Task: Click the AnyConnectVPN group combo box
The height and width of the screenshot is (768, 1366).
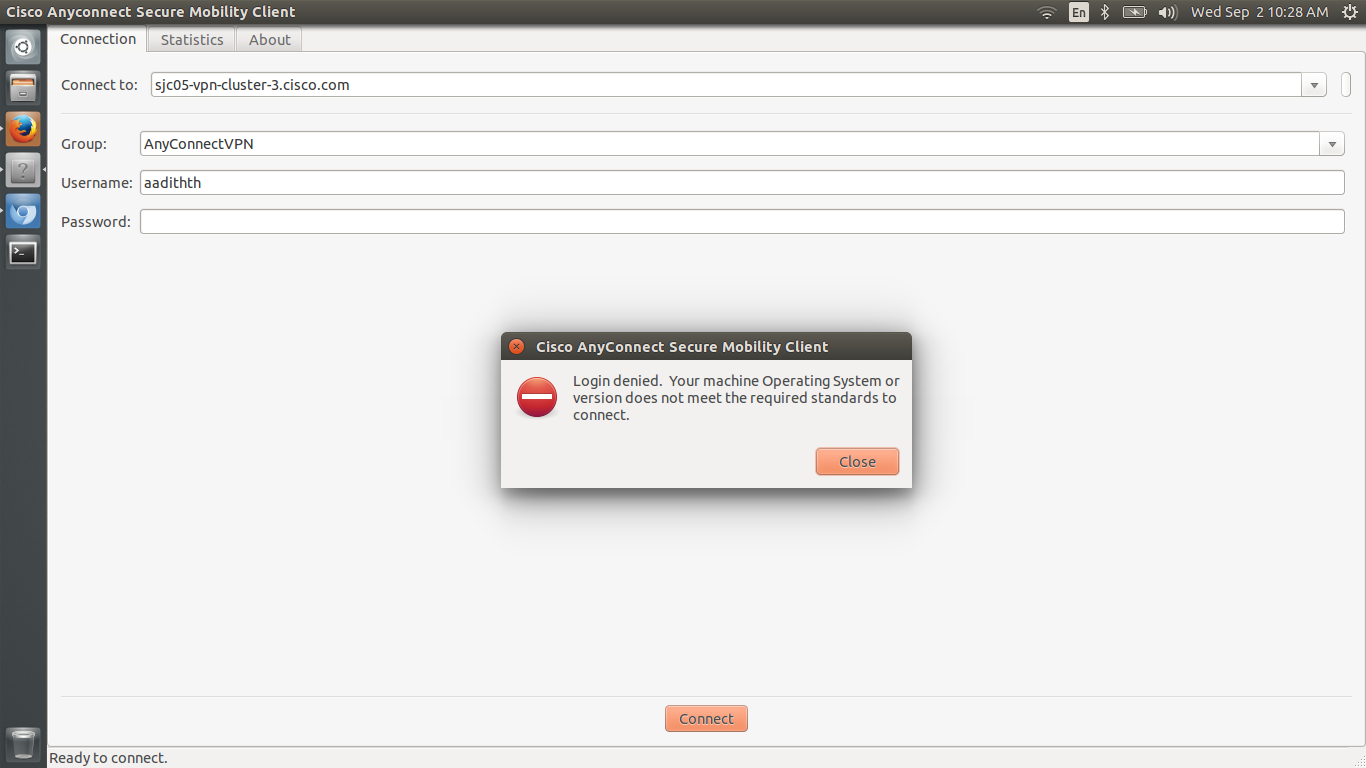Action: (x=742, y=144)
